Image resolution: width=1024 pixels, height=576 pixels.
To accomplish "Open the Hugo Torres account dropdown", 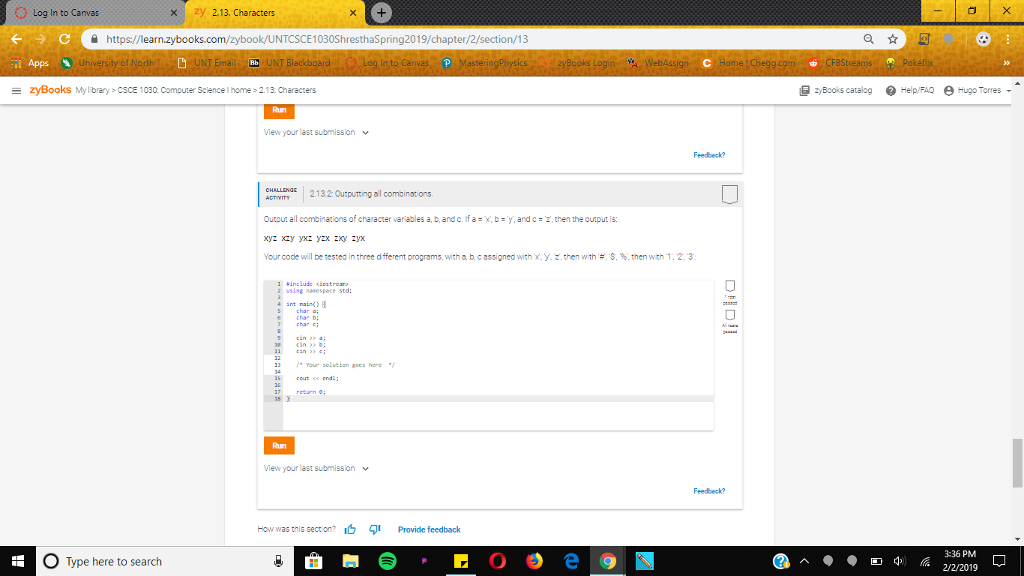I will tap(977, 91).
